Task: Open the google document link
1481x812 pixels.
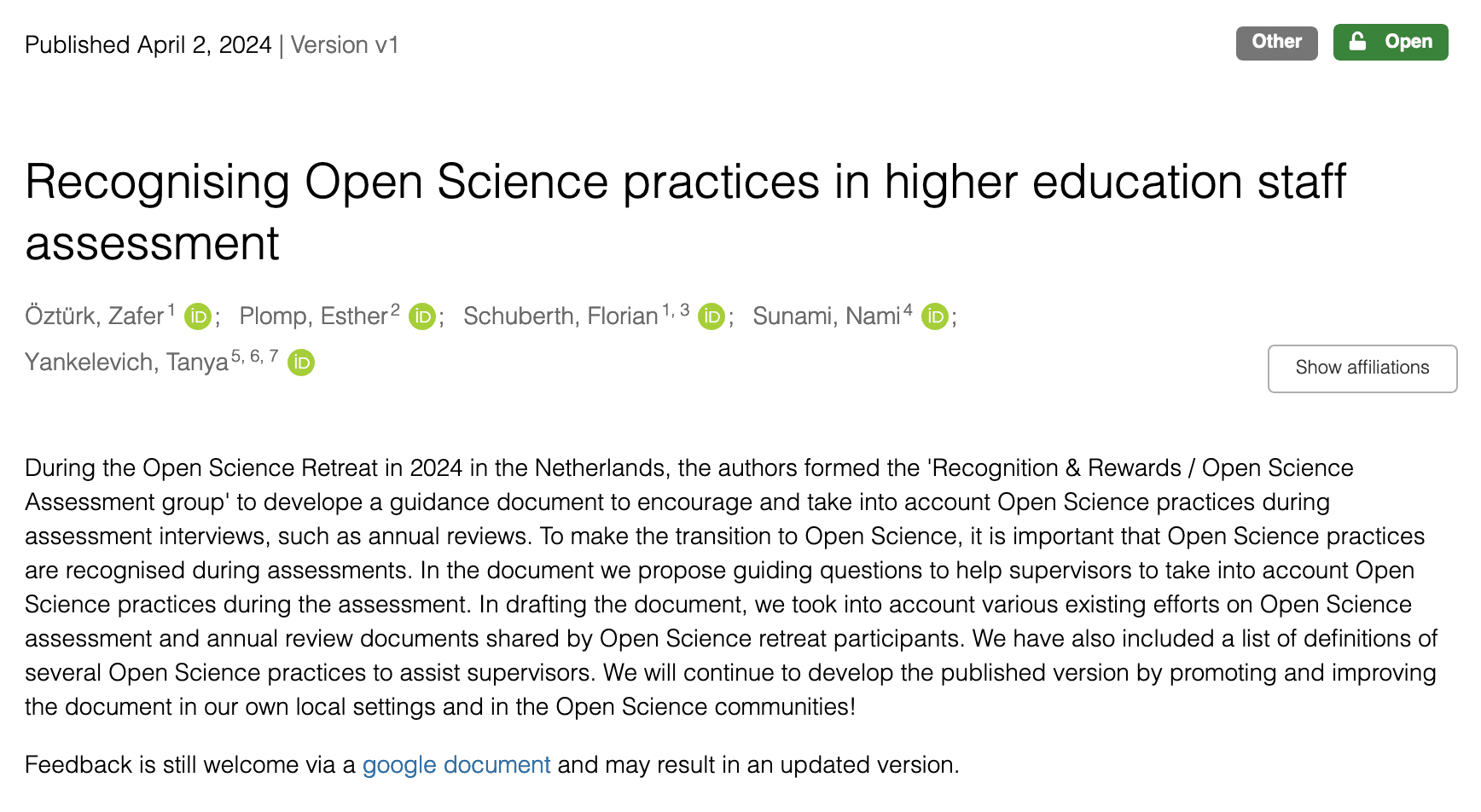Action: pyautogui.click(x=456, y=765)
